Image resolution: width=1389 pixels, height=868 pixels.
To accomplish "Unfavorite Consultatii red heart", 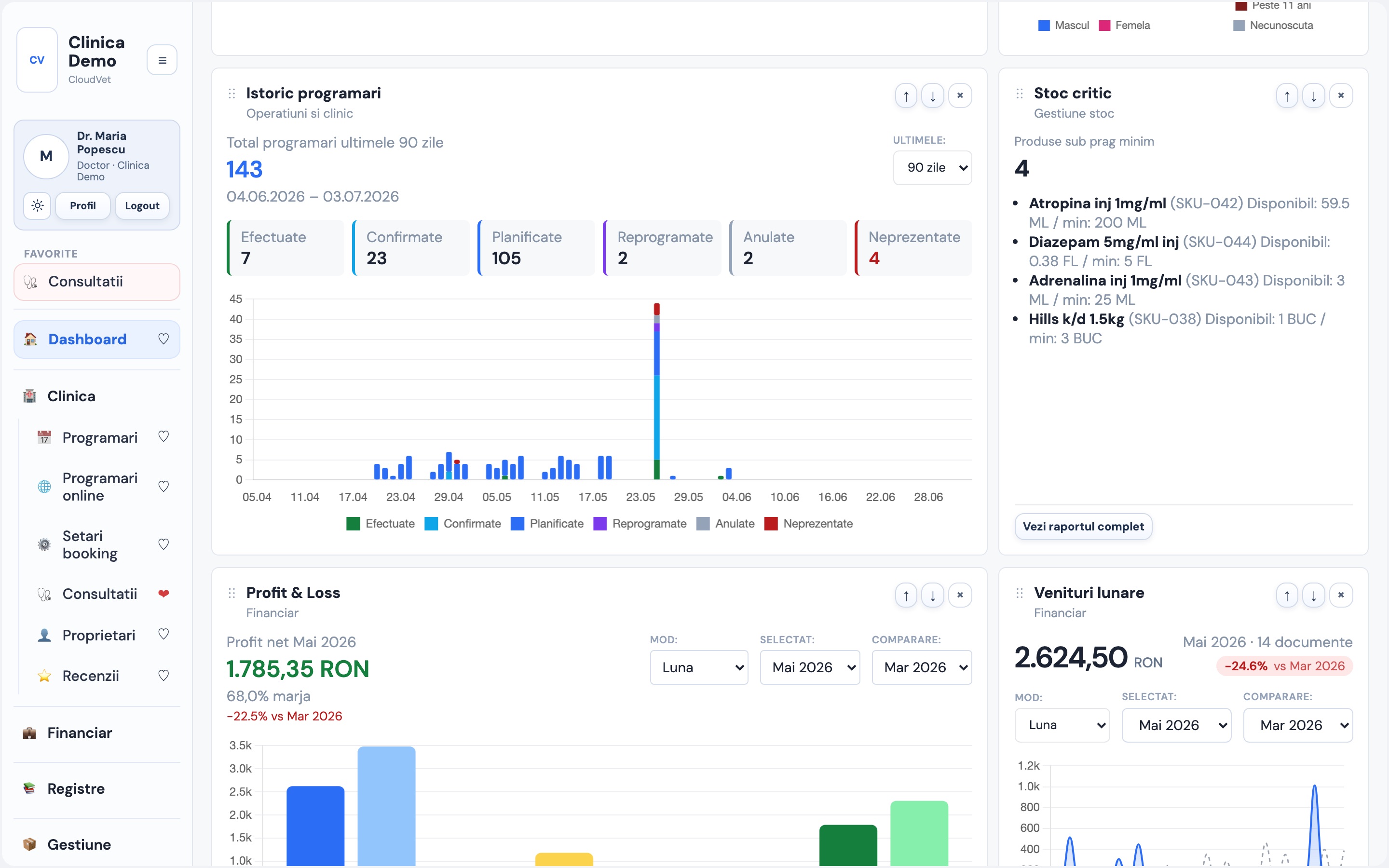I will (x=163, y=594).
